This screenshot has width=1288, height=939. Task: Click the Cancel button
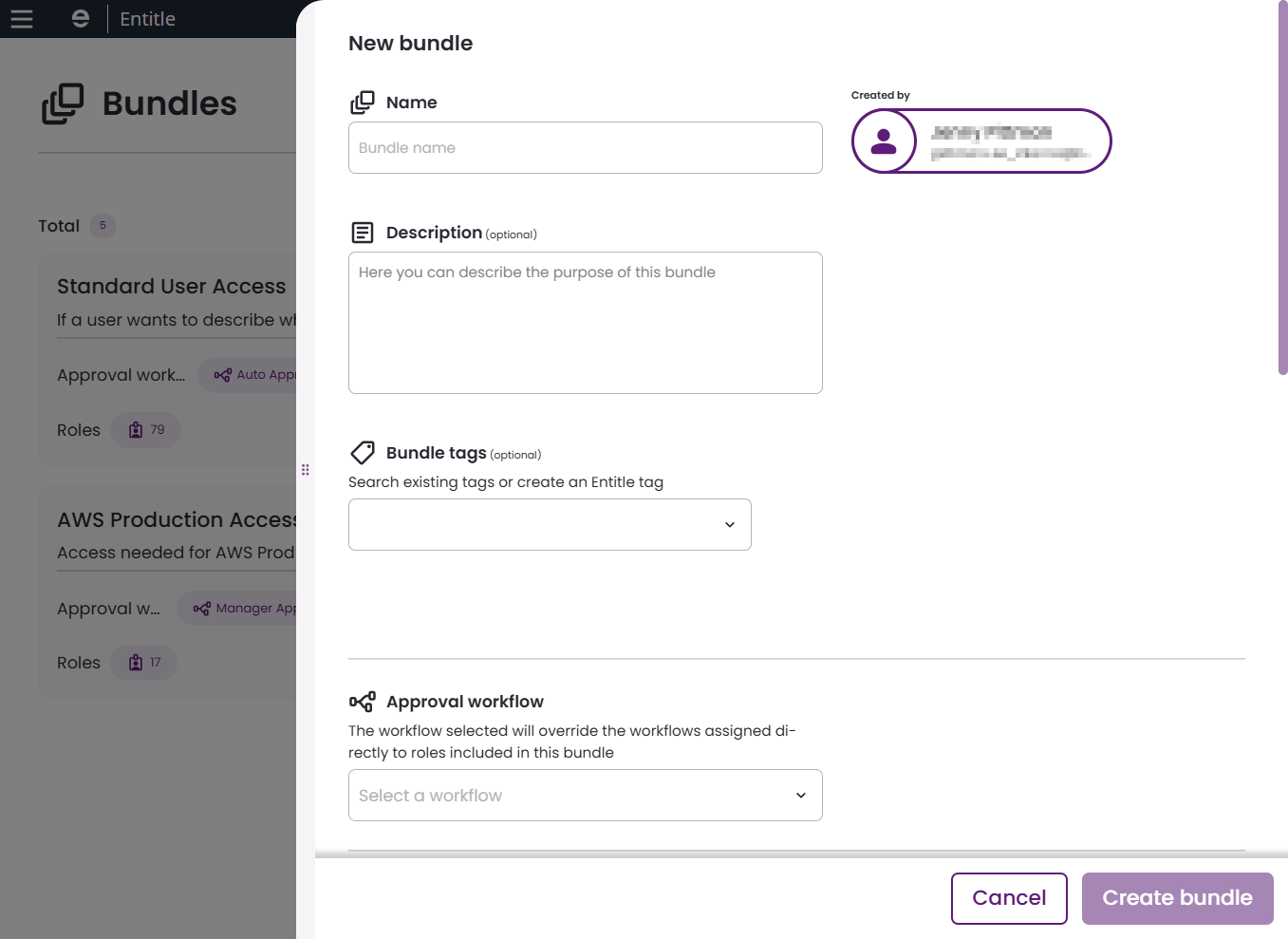point(1009,897)
